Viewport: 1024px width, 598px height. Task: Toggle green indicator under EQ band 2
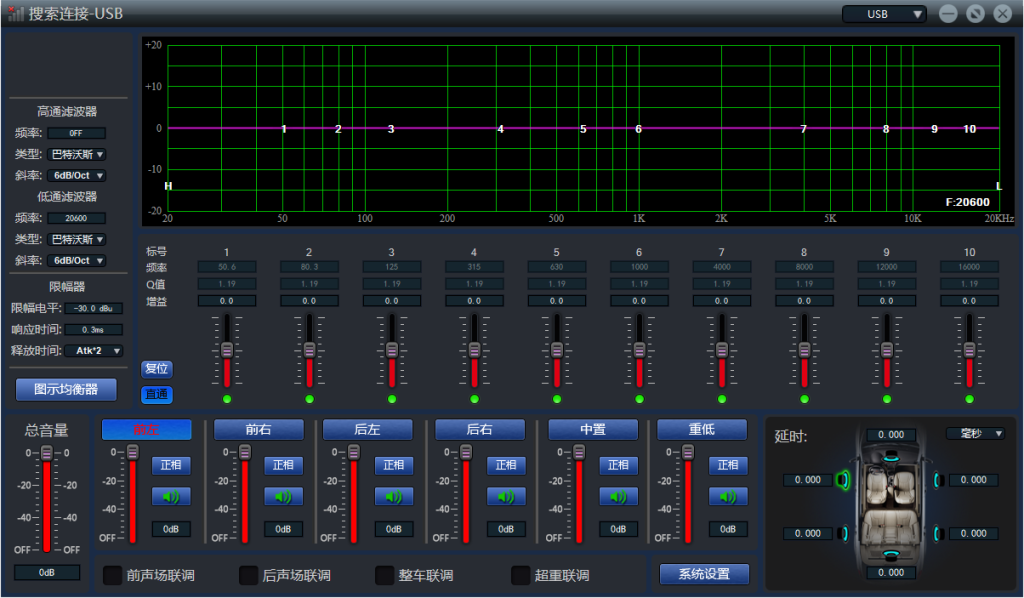[309, 399]
